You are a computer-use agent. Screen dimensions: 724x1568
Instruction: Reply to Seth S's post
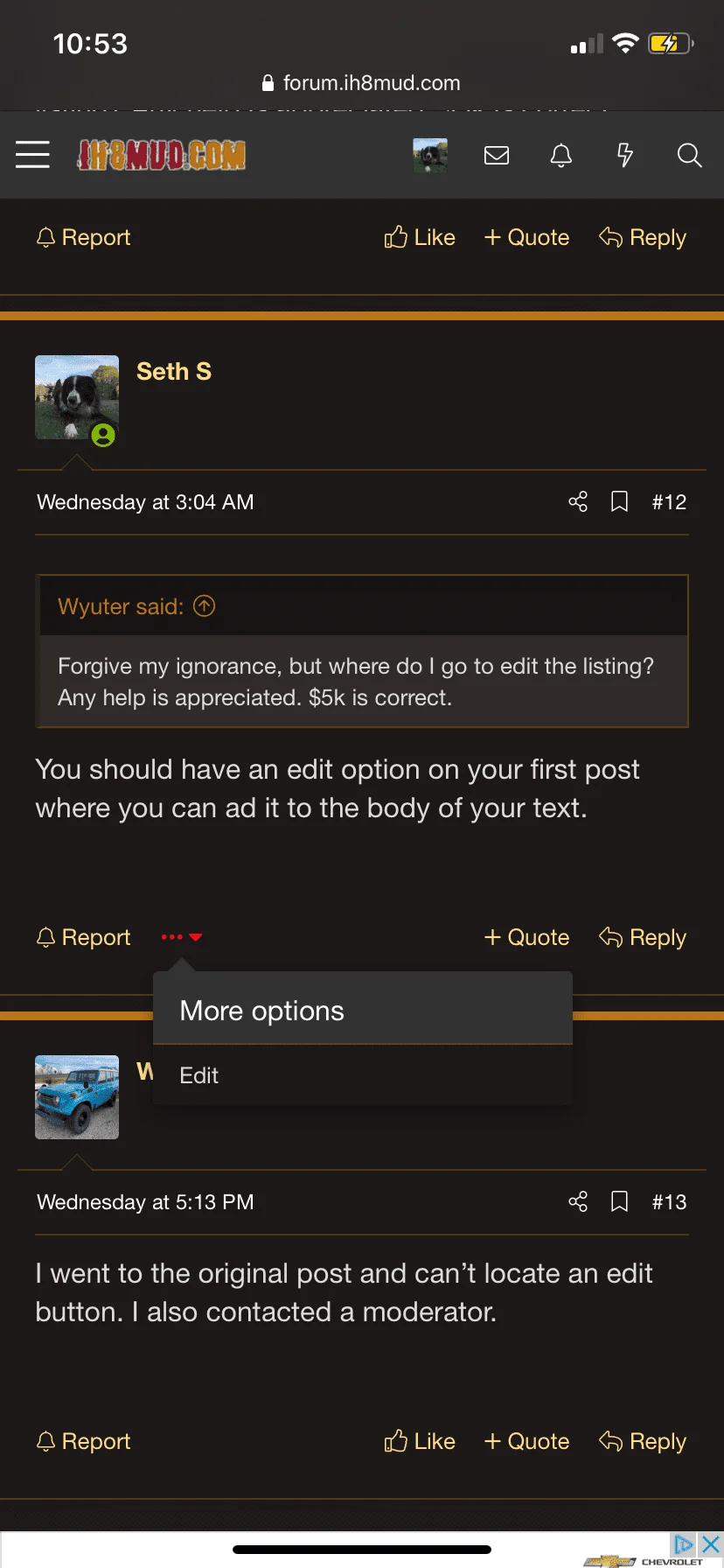pos(643,937)
